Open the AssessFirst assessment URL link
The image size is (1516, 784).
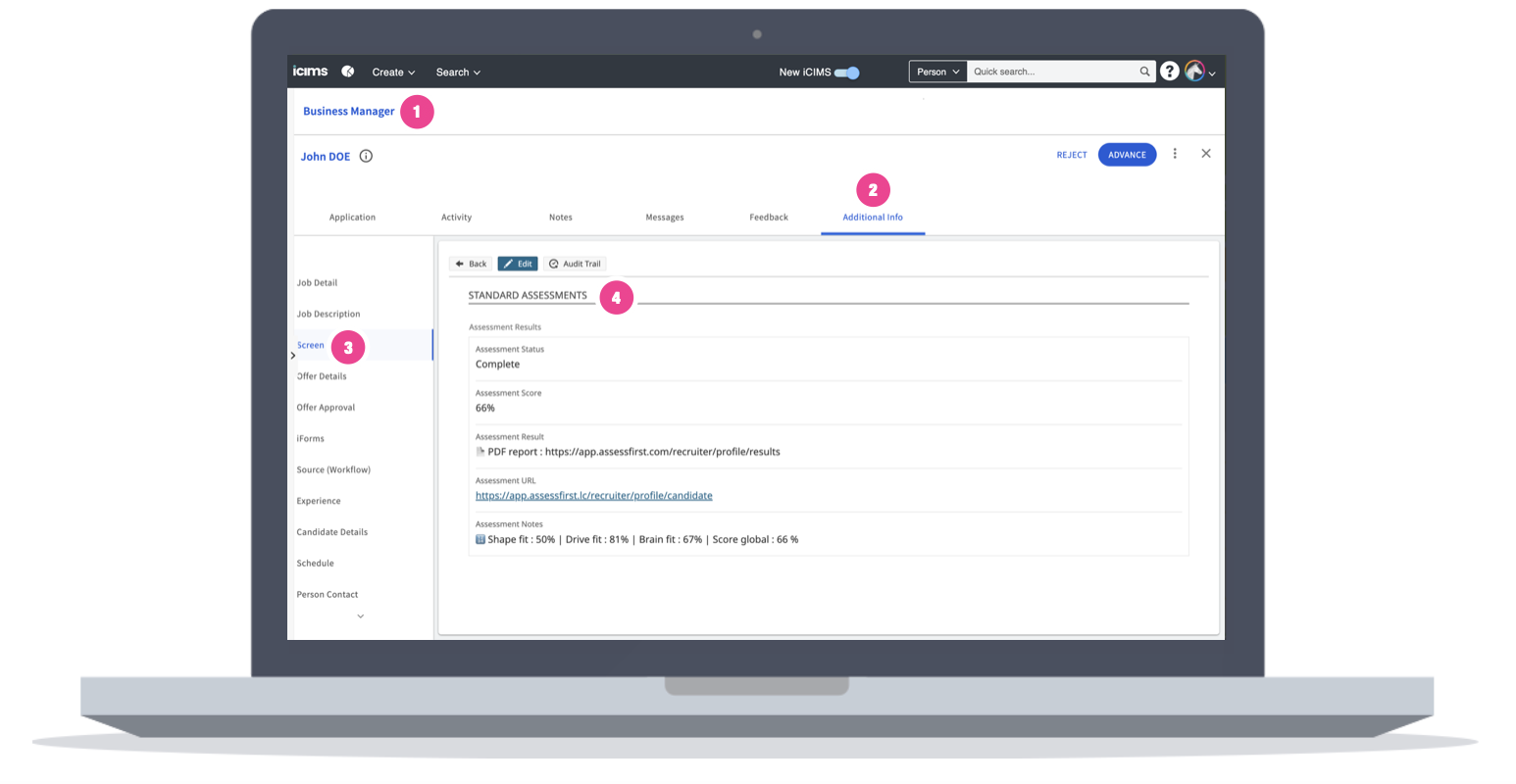pyautogui.click(x=593, y=496)
